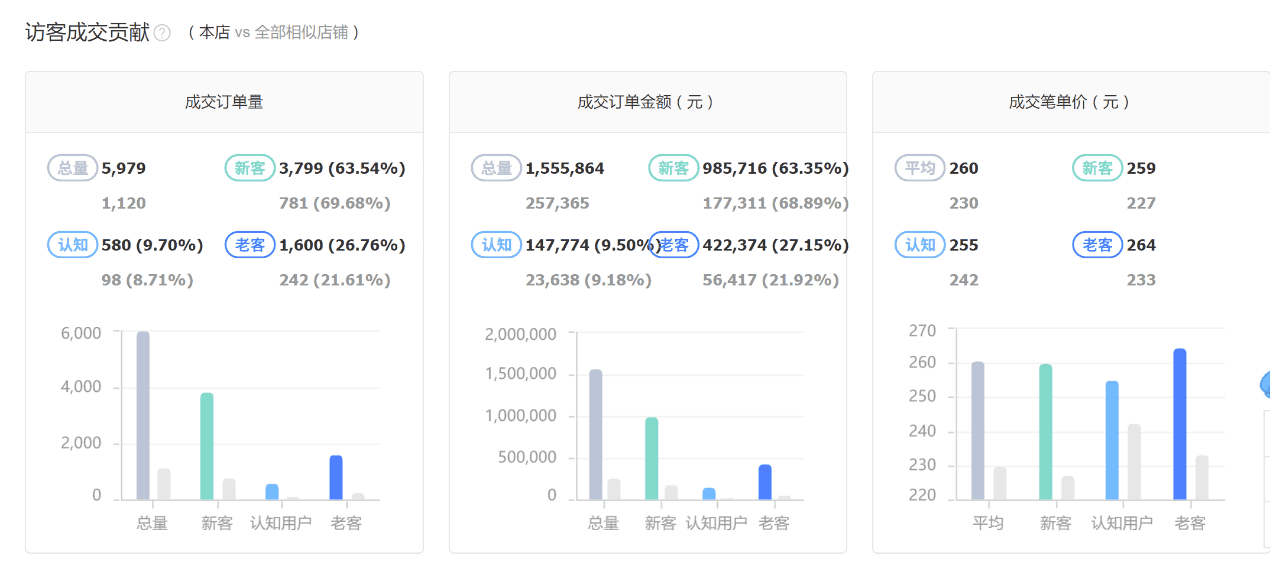Click the help question mark icon beside 访客成交贡献
1270x575 pixels.
162,33
